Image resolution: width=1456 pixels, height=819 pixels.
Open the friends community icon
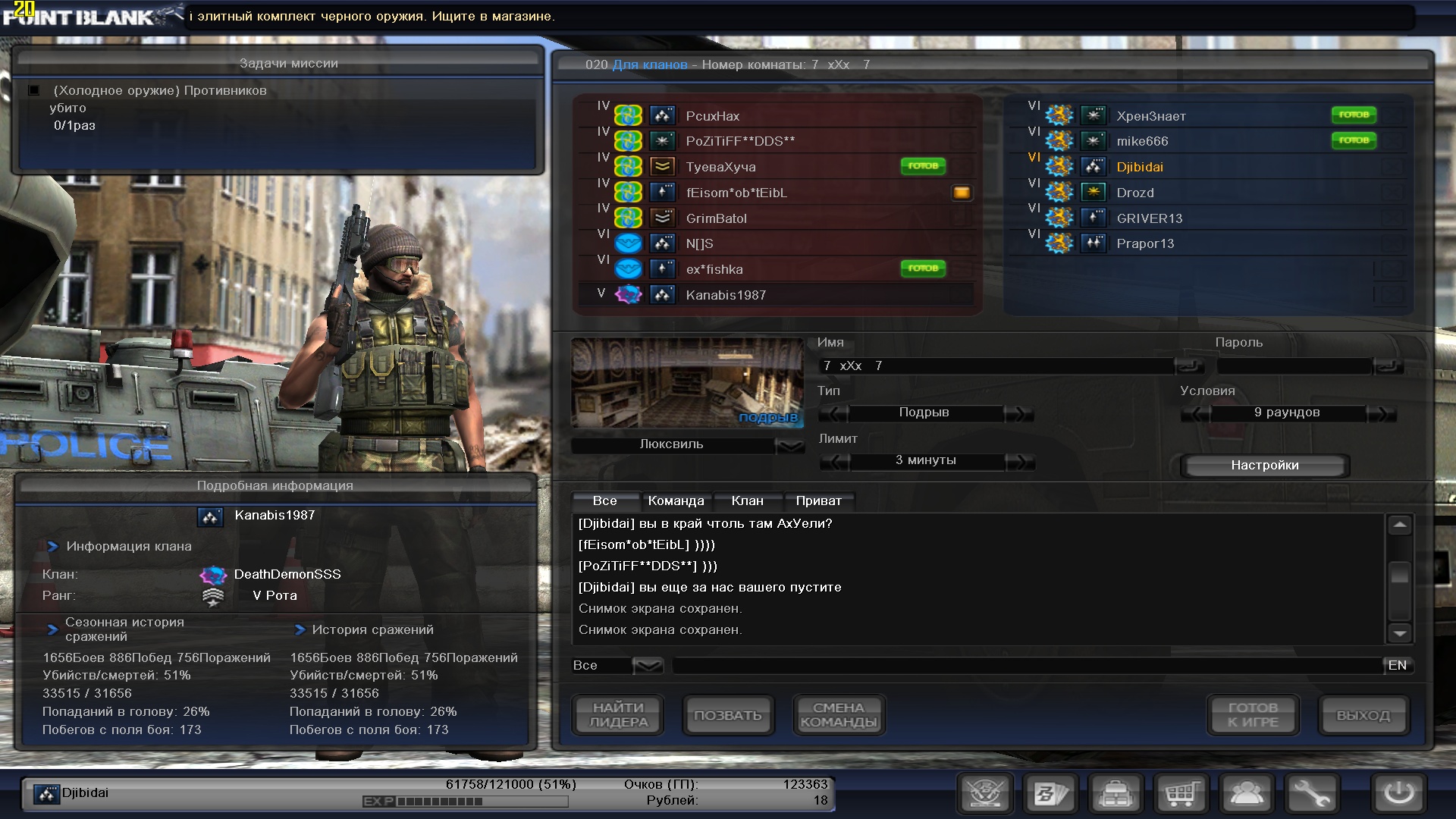click(x=1247, y=794)
